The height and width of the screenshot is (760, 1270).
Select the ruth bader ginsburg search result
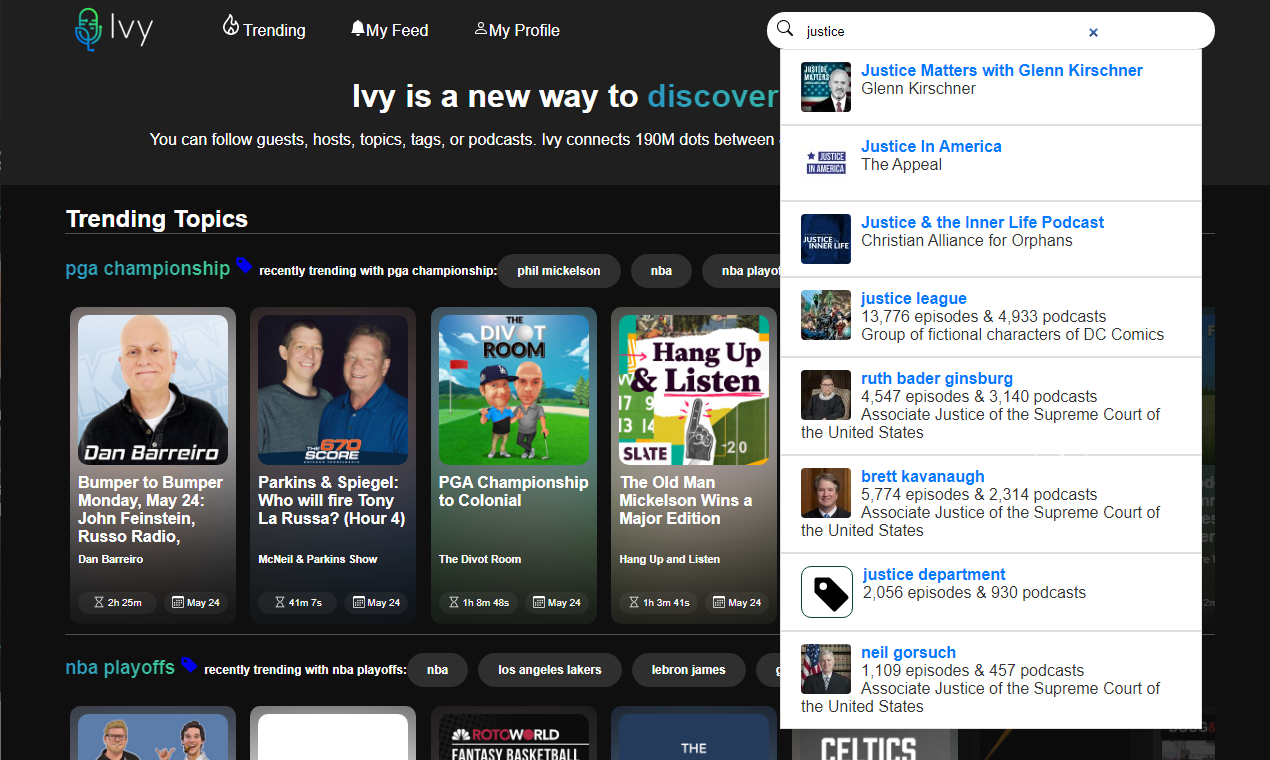(x=937, y=378)
